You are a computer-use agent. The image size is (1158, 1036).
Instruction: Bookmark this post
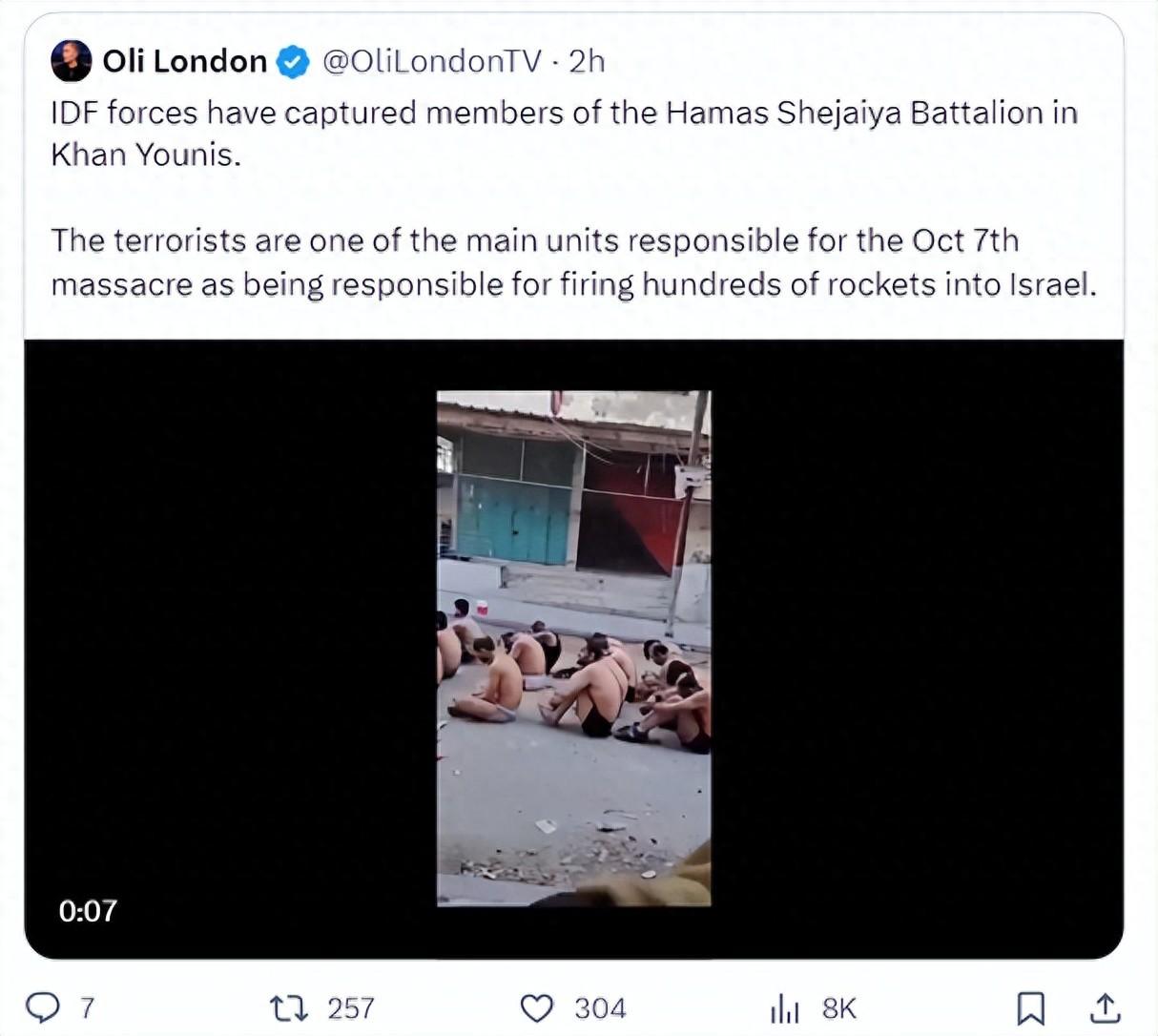1031,1007
